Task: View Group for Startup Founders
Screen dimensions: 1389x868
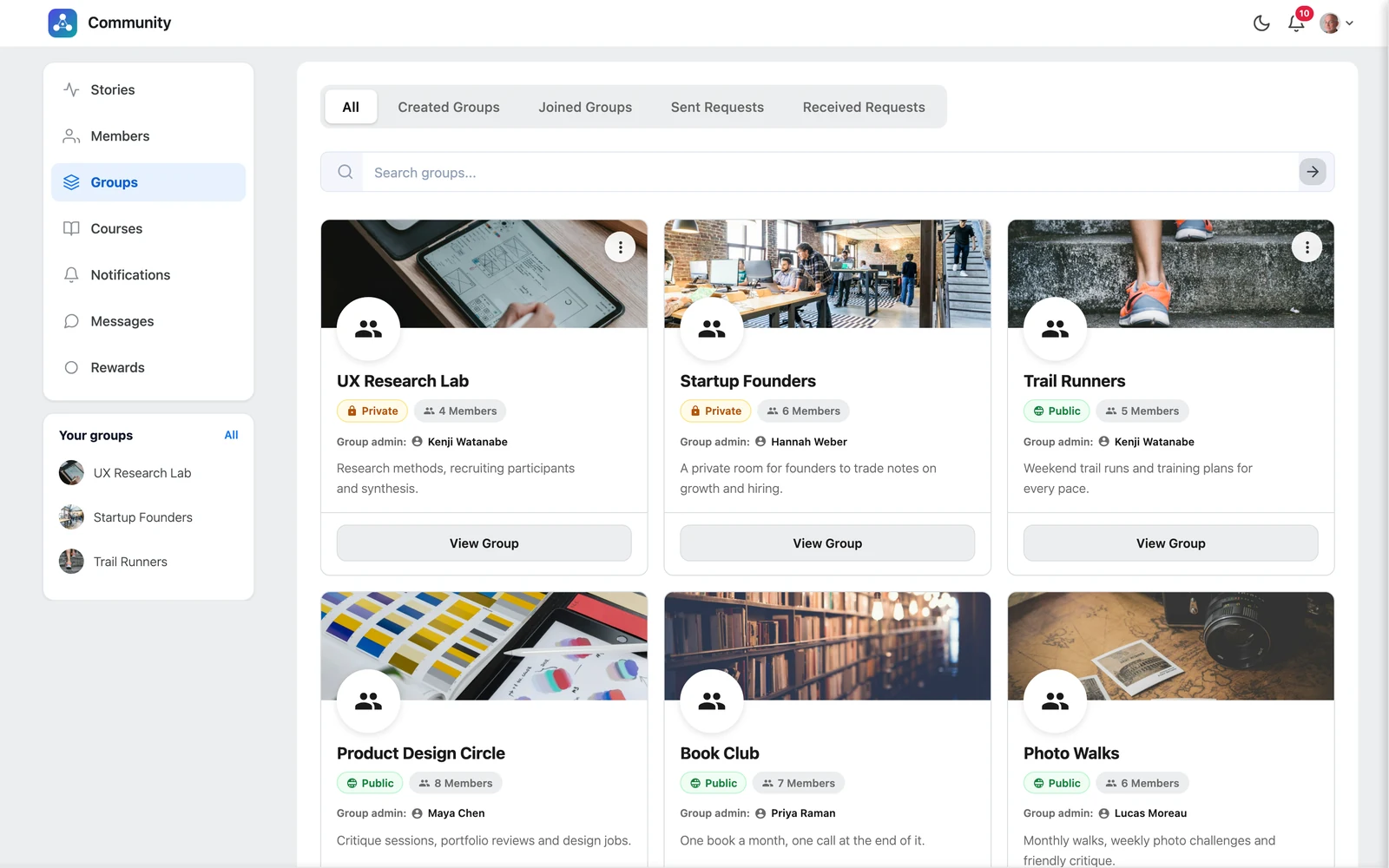Action: click(x=827, y=543)
